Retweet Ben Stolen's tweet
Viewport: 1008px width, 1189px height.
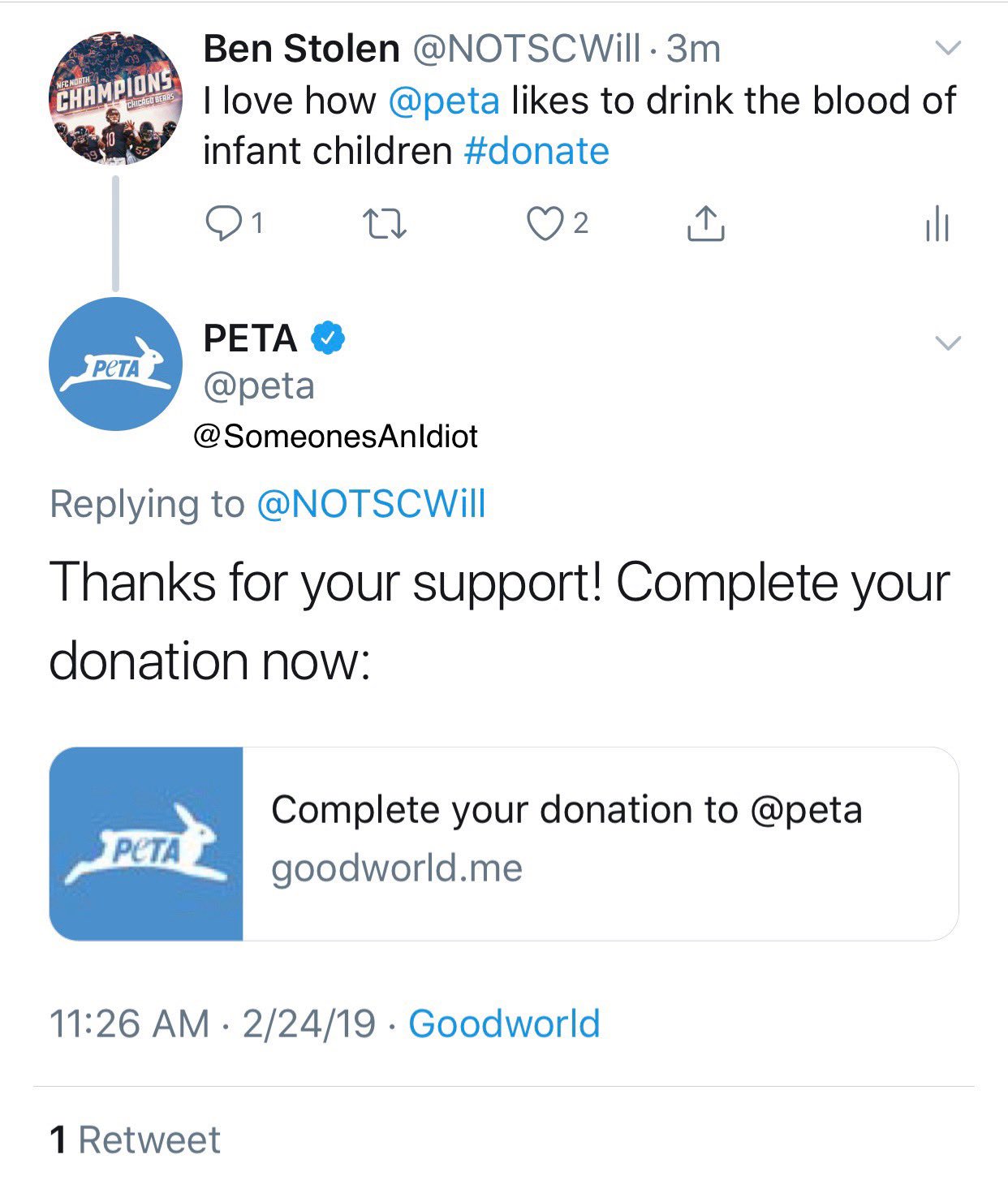384,224
